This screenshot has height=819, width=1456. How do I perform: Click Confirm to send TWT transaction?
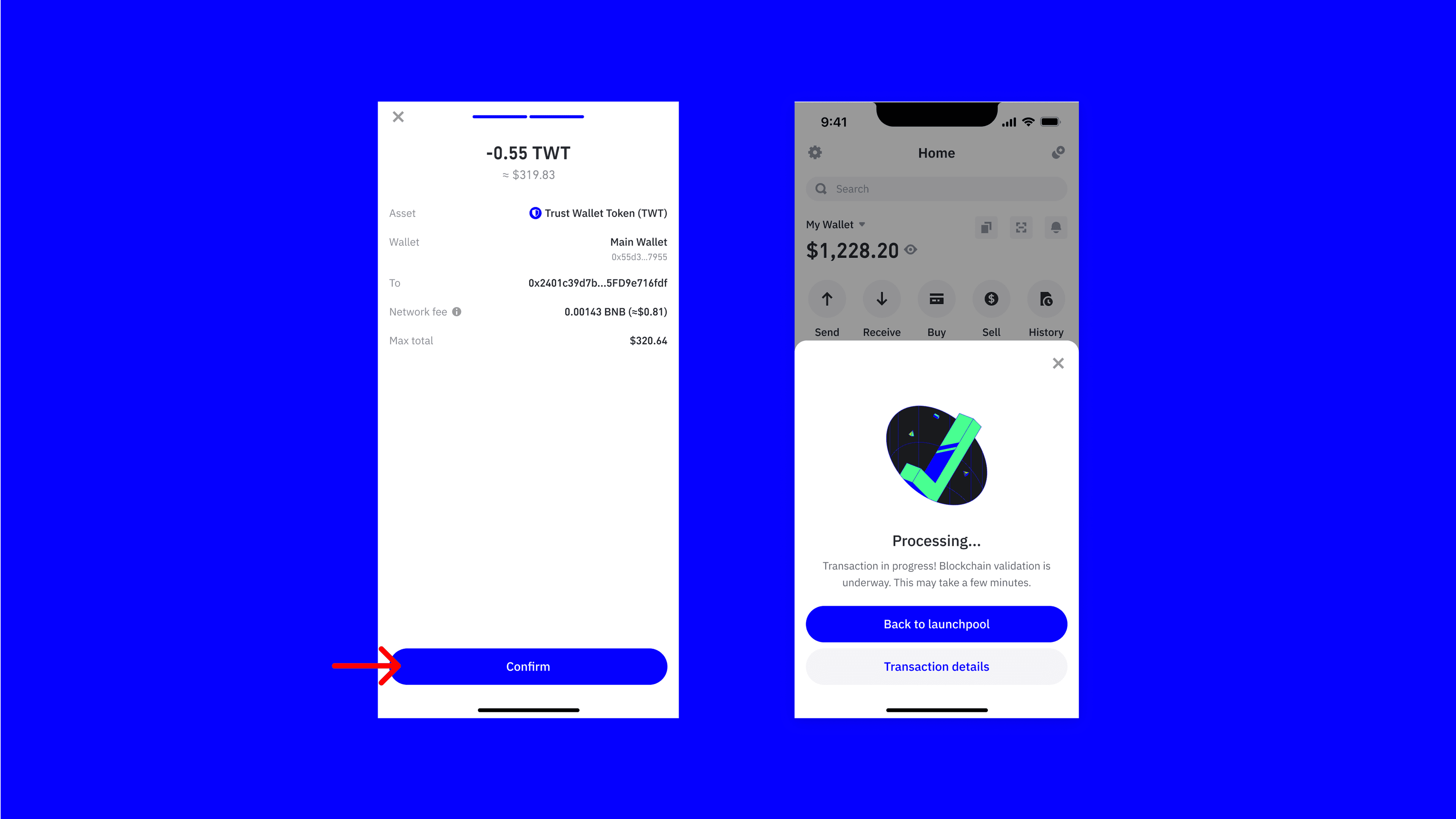(x=528, y=666)
